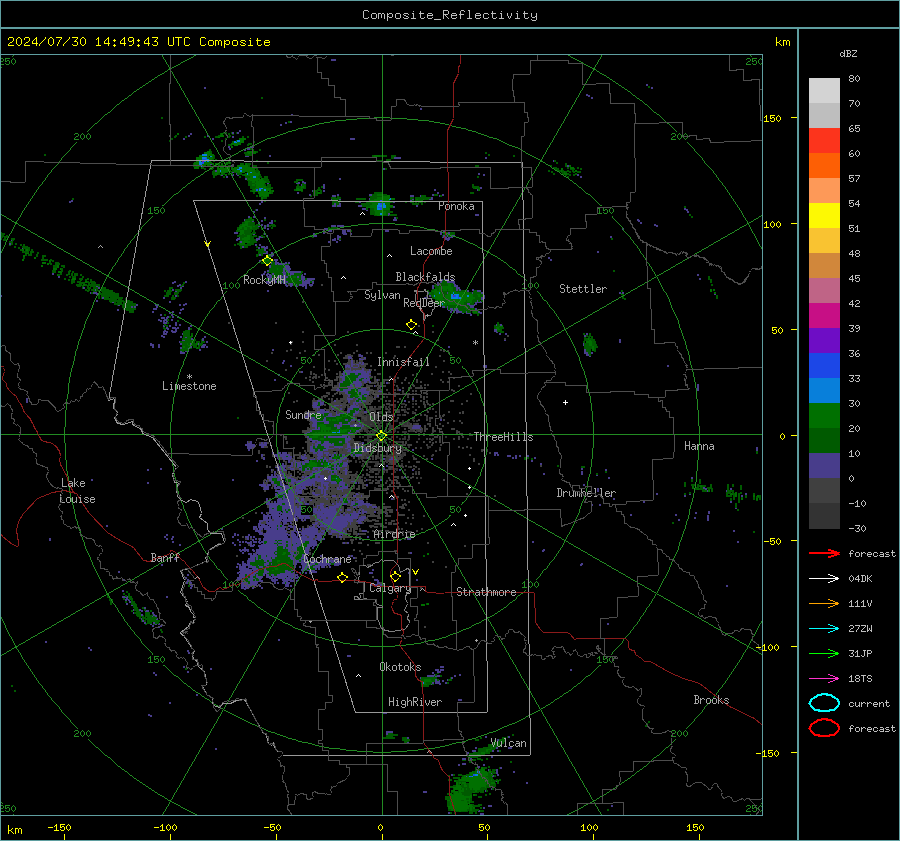Click the blue 33-36 dBZ swatch
This screenshot has height=841, width=900.
pyautogui.click(x=824, y=366)
